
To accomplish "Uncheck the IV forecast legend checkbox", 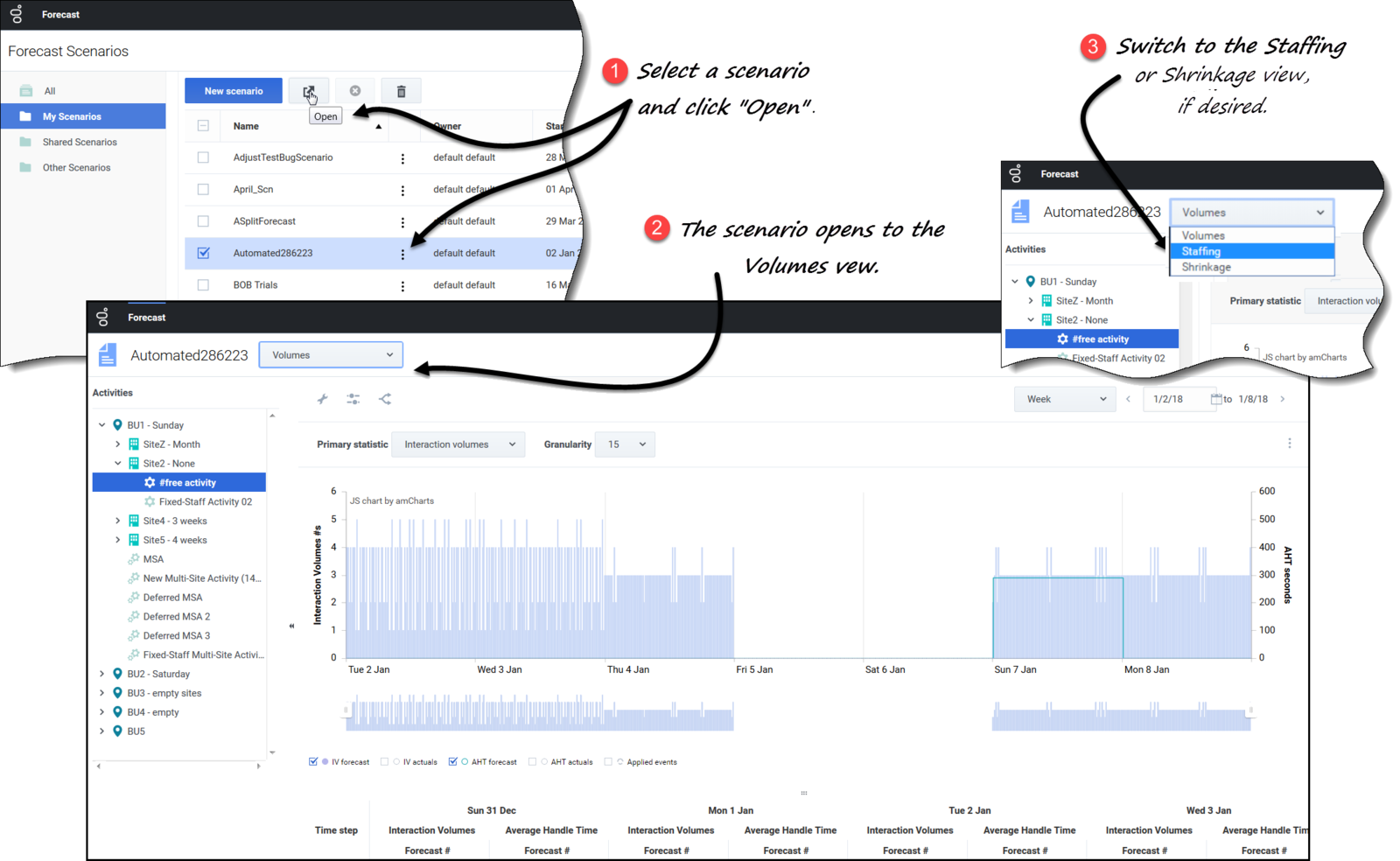I will [x=313, y=761].
